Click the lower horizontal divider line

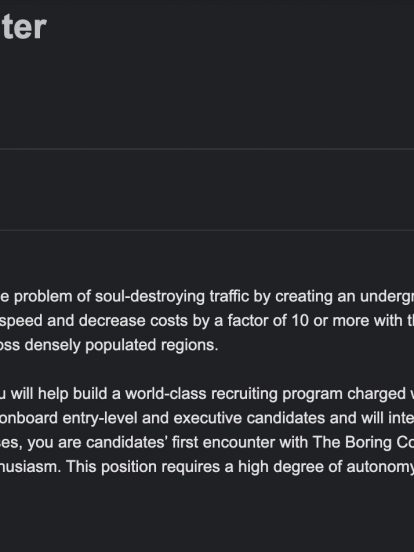(207, 231)
